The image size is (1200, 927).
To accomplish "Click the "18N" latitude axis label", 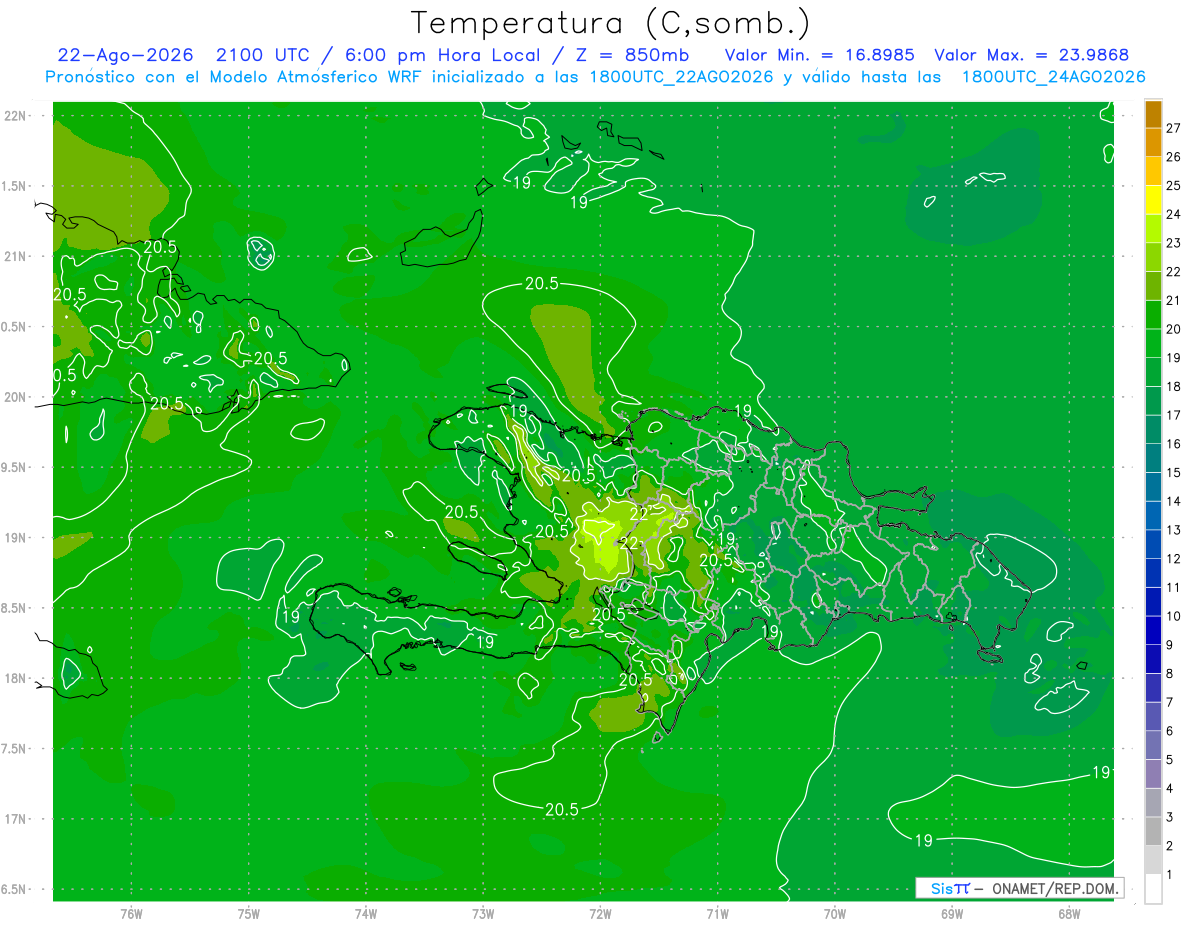I will [15, 679].
